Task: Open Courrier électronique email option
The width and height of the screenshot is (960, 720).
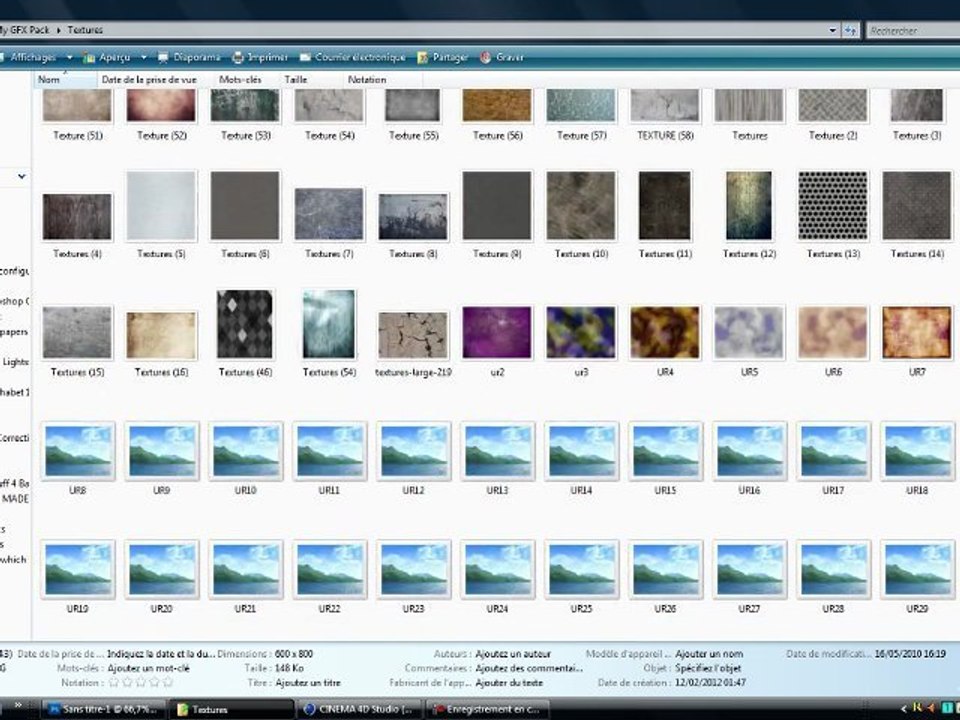Action: click(x=353, y=57)
